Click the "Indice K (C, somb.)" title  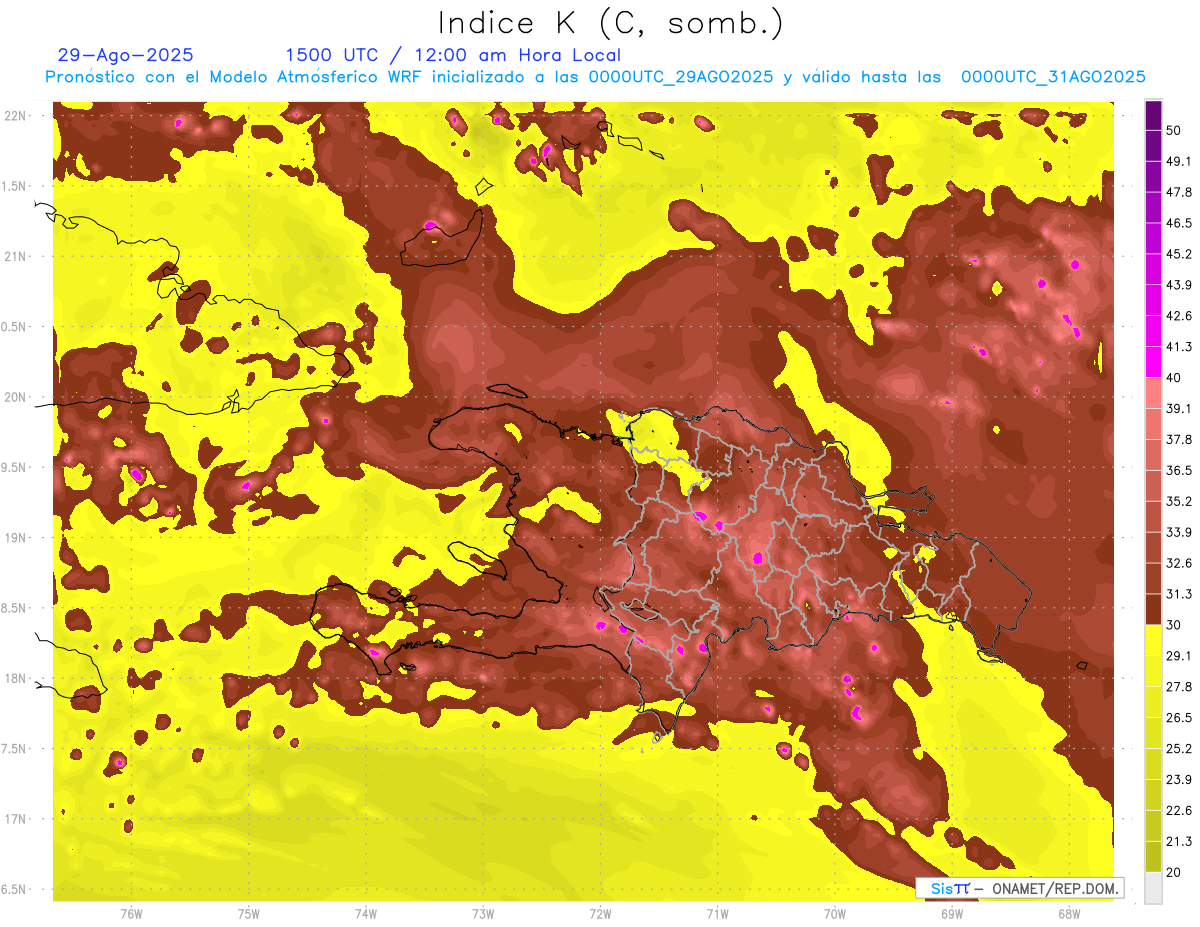(x=611, y=24)
